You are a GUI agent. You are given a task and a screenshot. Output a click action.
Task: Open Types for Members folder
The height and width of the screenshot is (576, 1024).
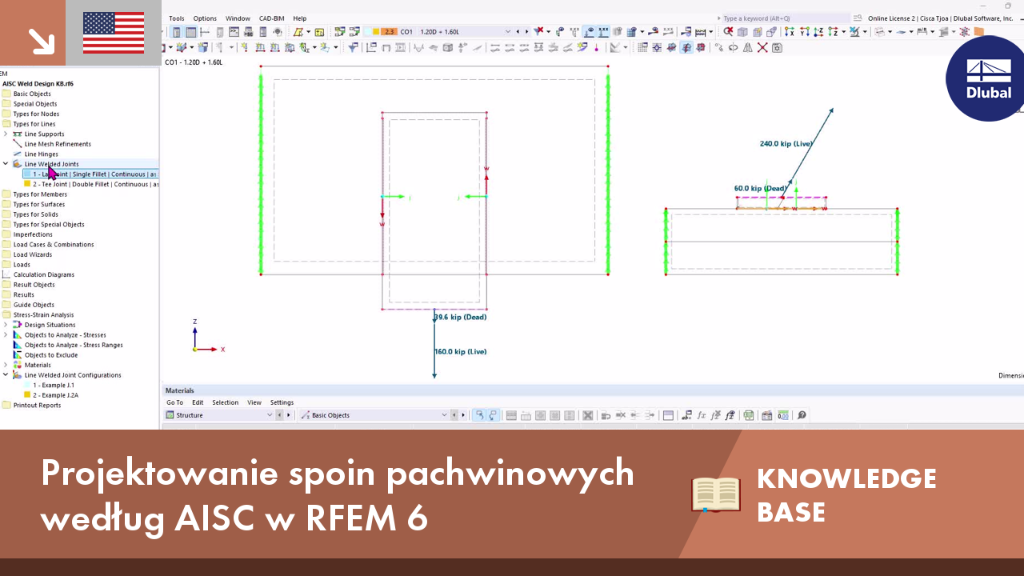40,194
